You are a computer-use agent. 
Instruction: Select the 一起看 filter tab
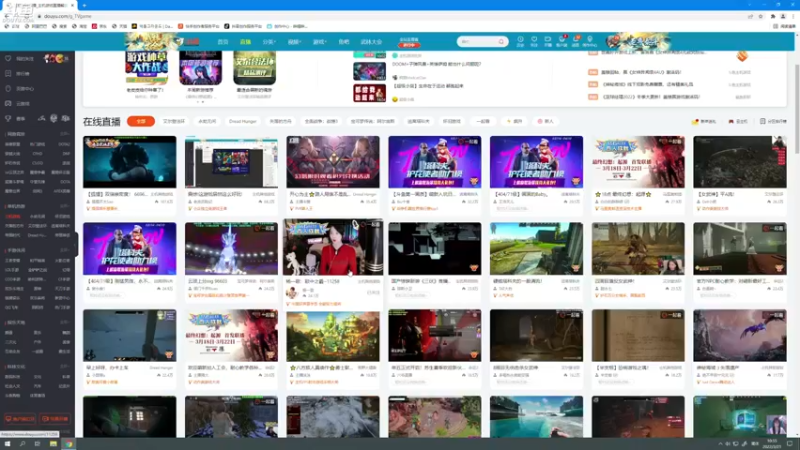coord(483,121)
